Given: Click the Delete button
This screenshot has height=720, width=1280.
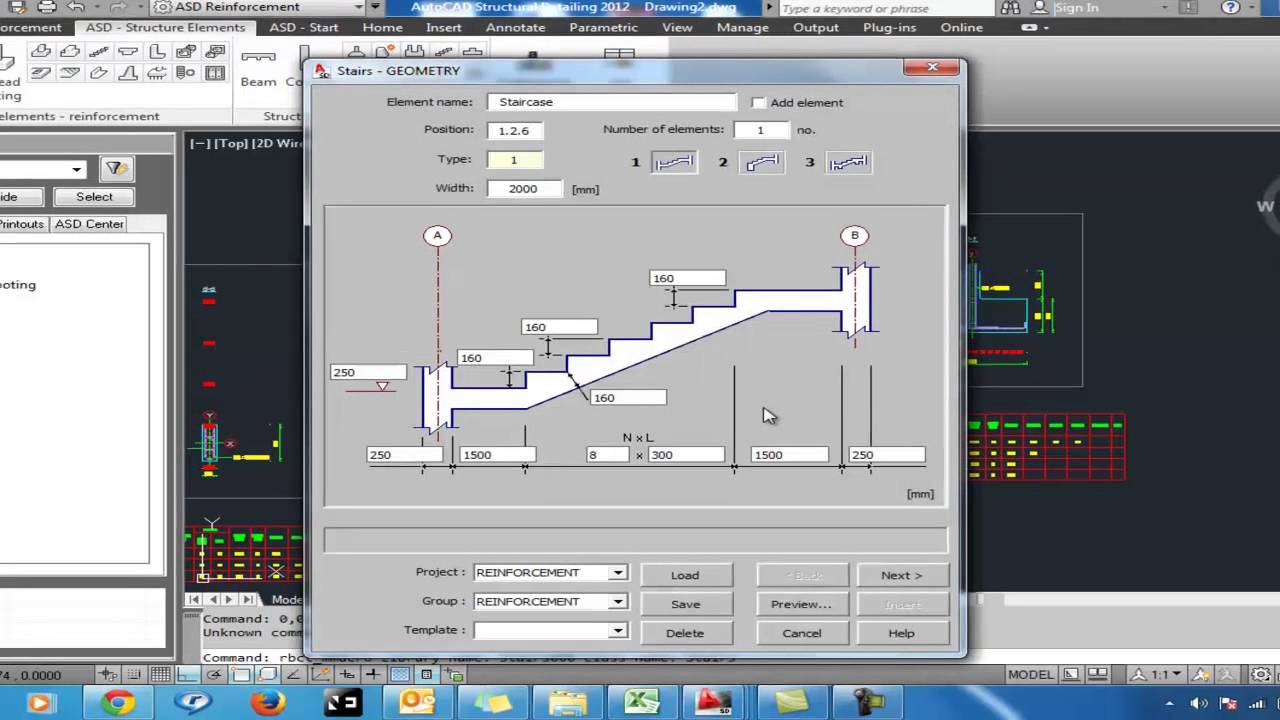Looking at the screenshot, I should [x=685, y=633].
